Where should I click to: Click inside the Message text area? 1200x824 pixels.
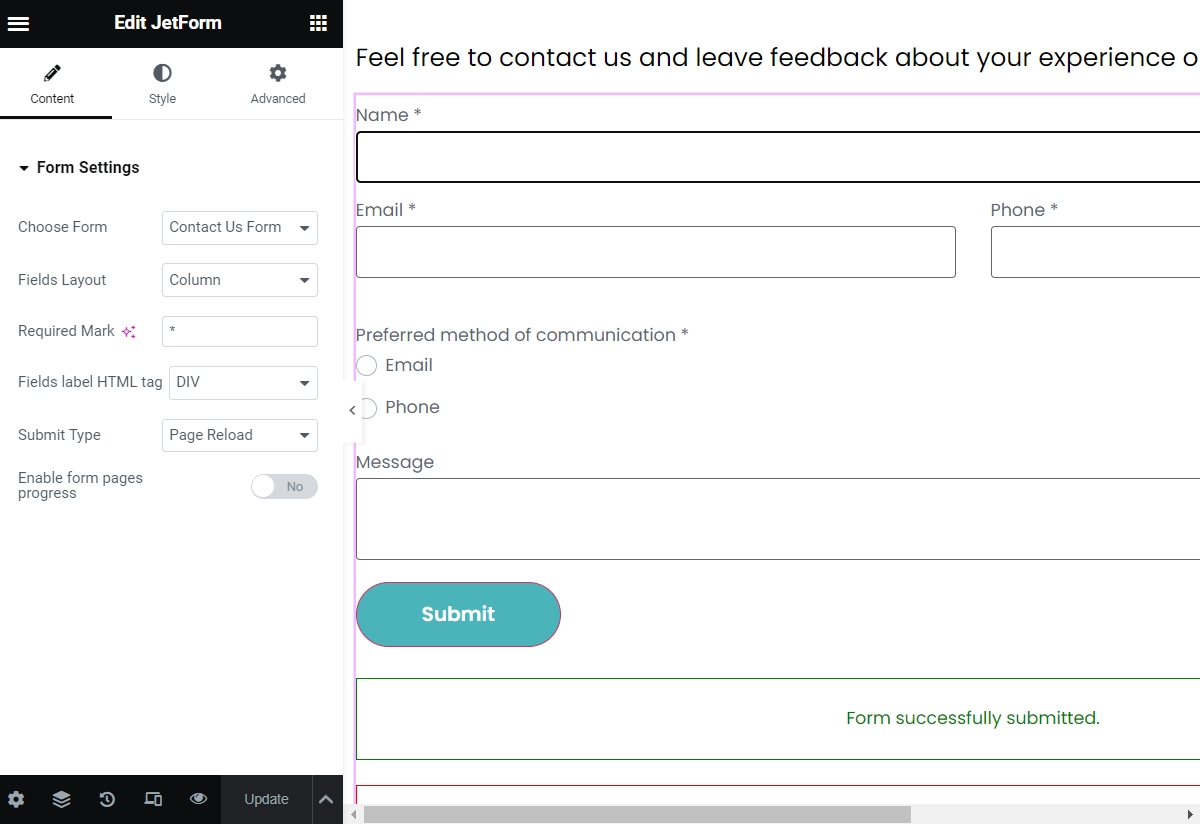click(700, 518)
